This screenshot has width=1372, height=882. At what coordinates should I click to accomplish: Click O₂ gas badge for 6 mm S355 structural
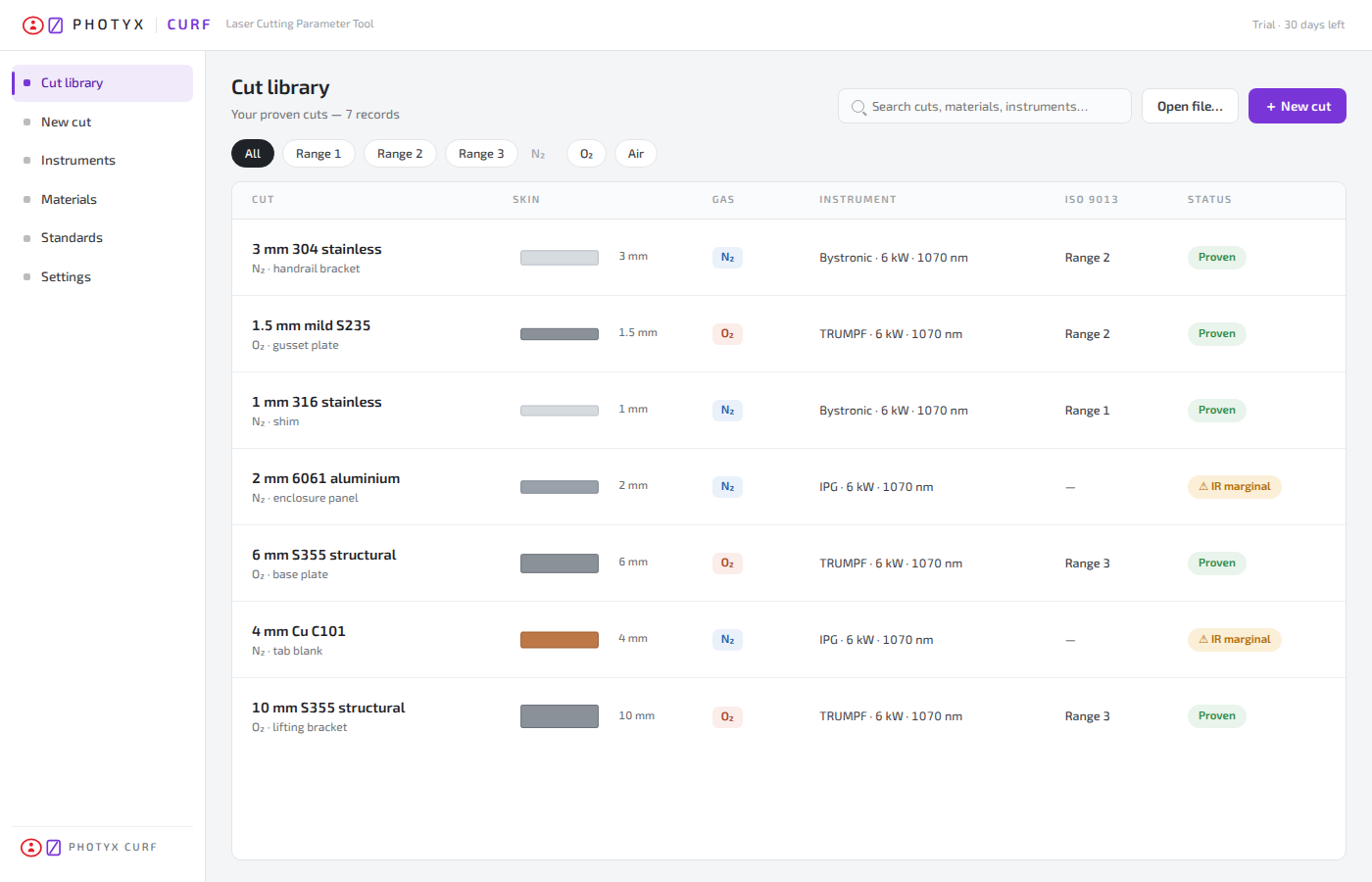point(727,563)
